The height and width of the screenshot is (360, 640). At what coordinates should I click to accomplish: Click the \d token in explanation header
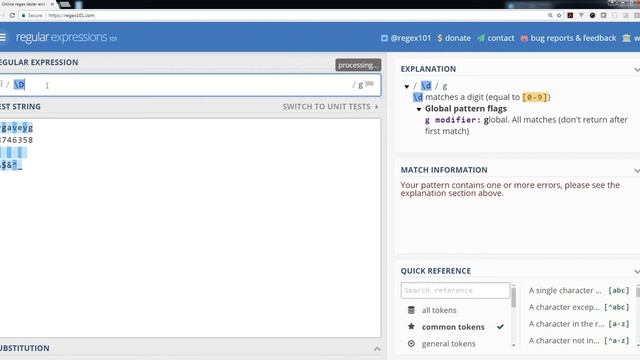pos(426,86)
